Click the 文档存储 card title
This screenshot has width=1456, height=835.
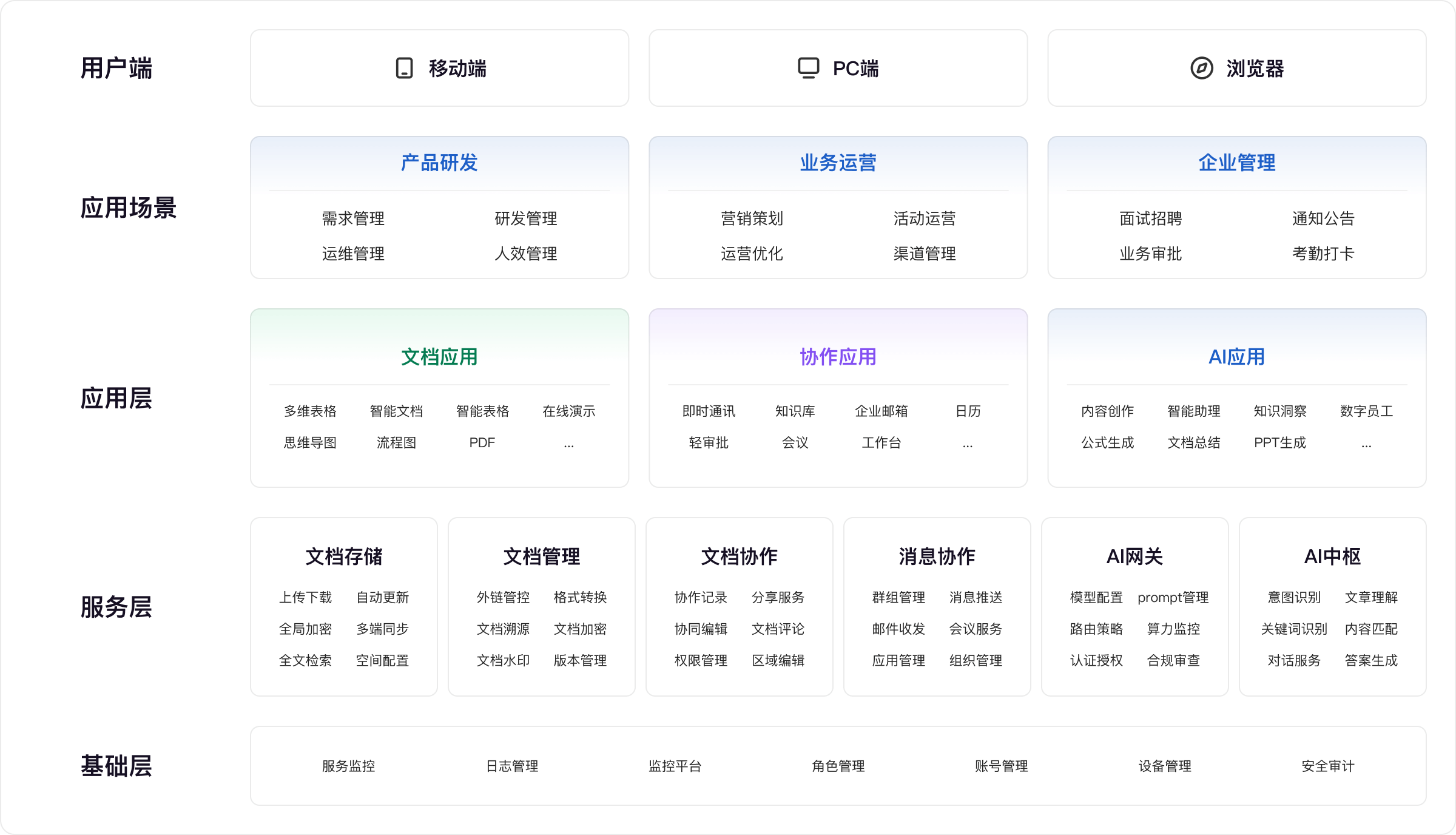point(343,556)
